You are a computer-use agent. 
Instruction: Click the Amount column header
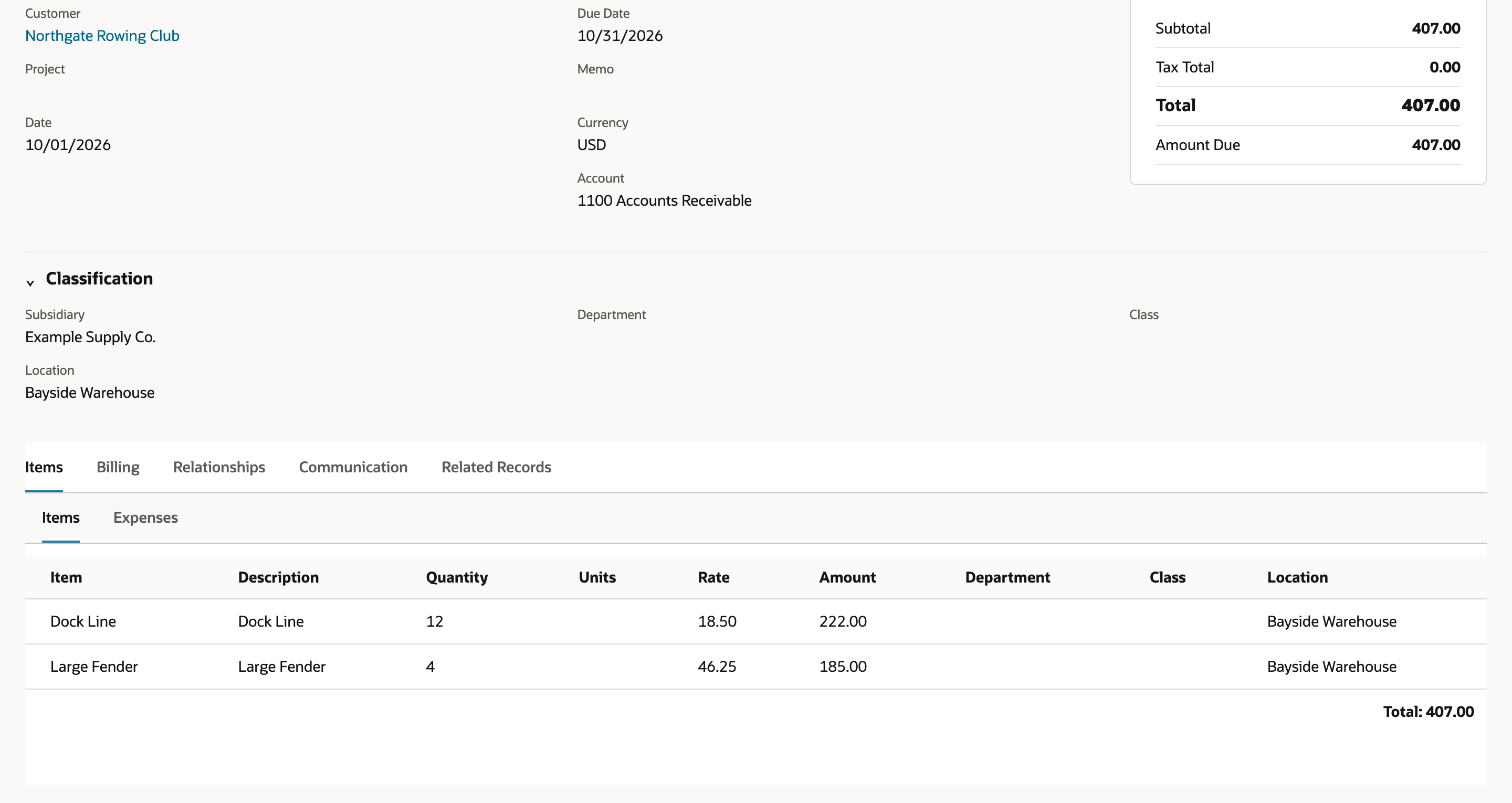(x=847, y=578)
